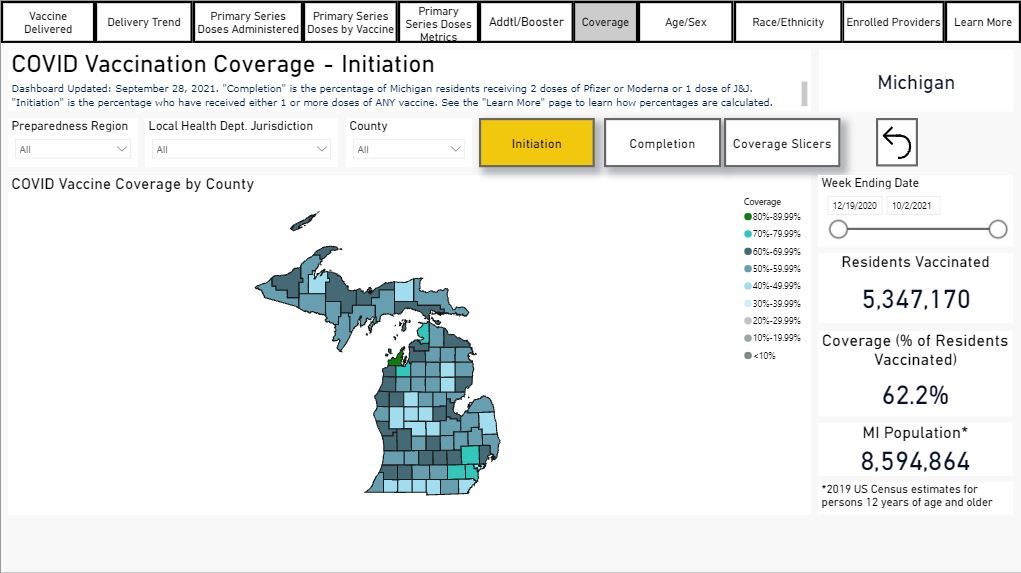The height and width of the screenshot is (573, 1021).
Task: Open the Age/Sex tab
Action: 686,22
